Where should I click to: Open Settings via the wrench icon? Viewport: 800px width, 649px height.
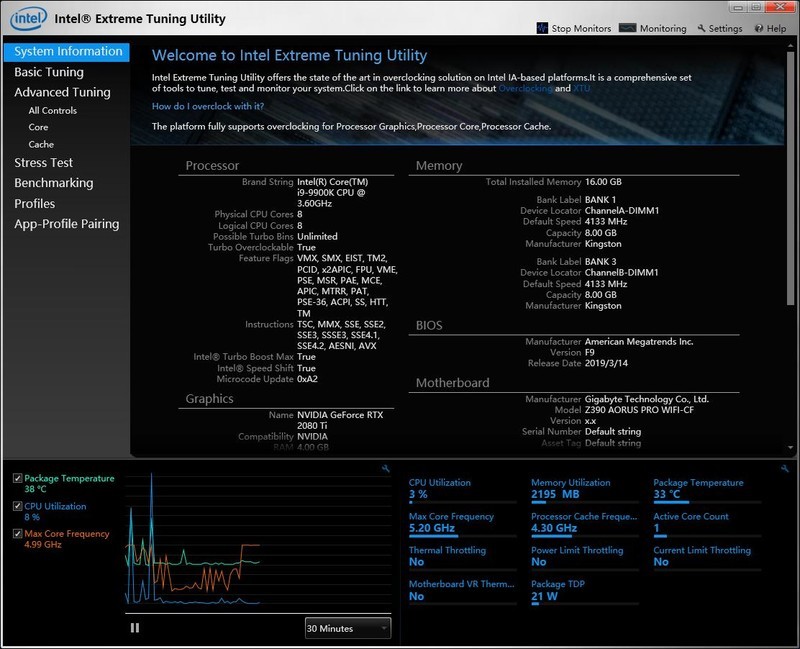point(701,29)
